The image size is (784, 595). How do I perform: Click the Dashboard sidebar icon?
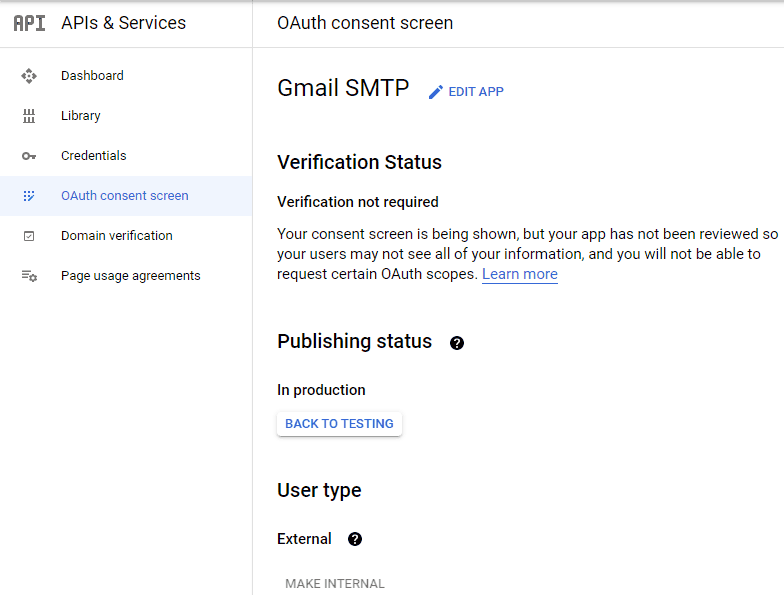(29, 76)
